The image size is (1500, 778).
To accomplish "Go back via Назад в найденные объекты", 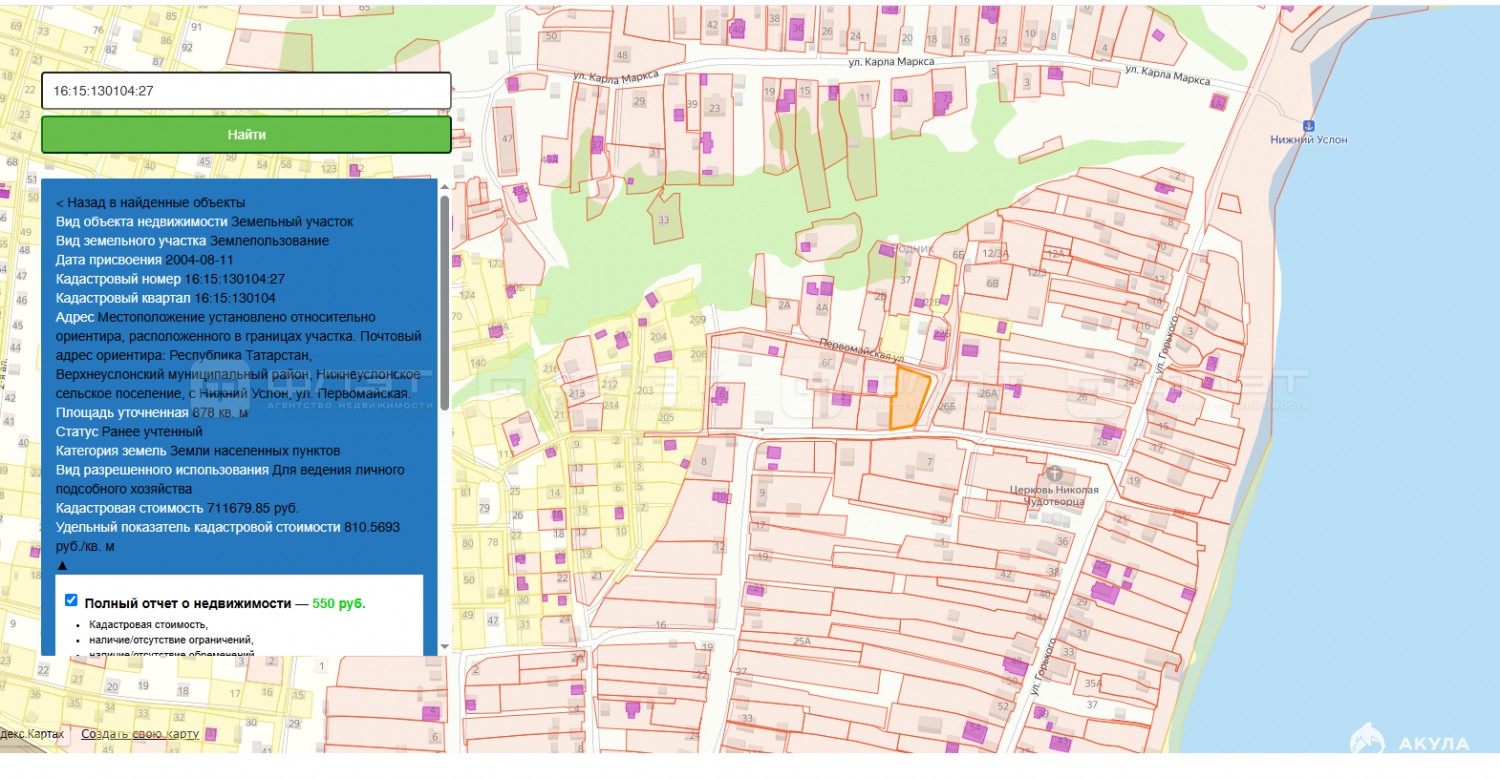I will (x=150, y=203).
